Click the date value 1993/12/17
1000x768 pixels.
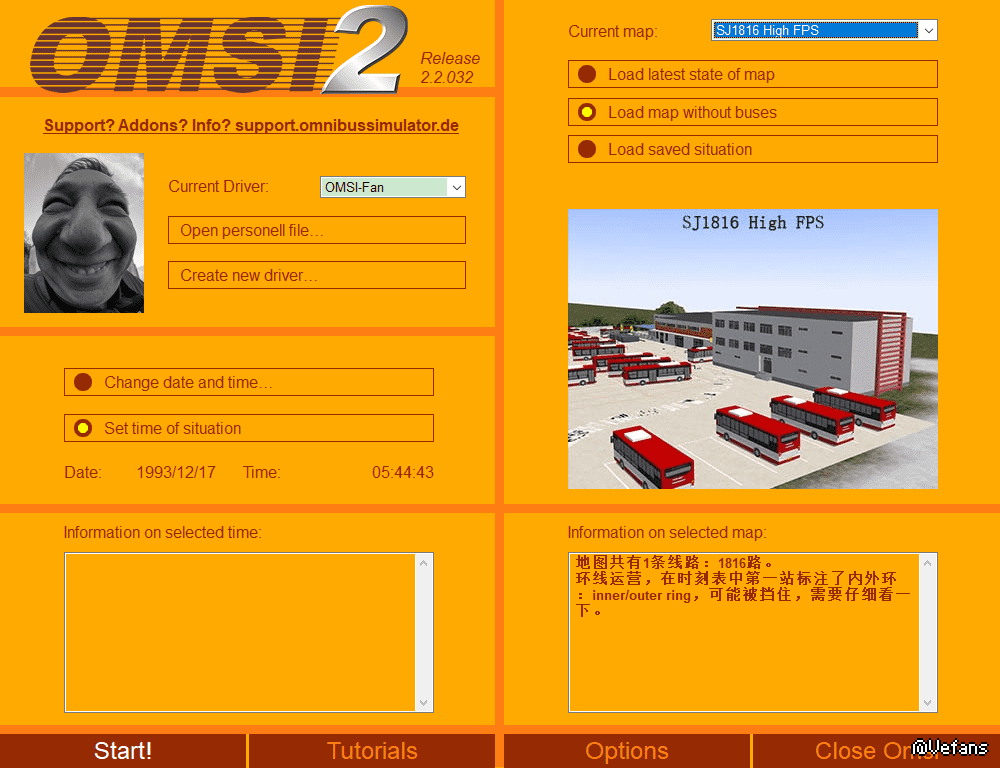point(176,472)
